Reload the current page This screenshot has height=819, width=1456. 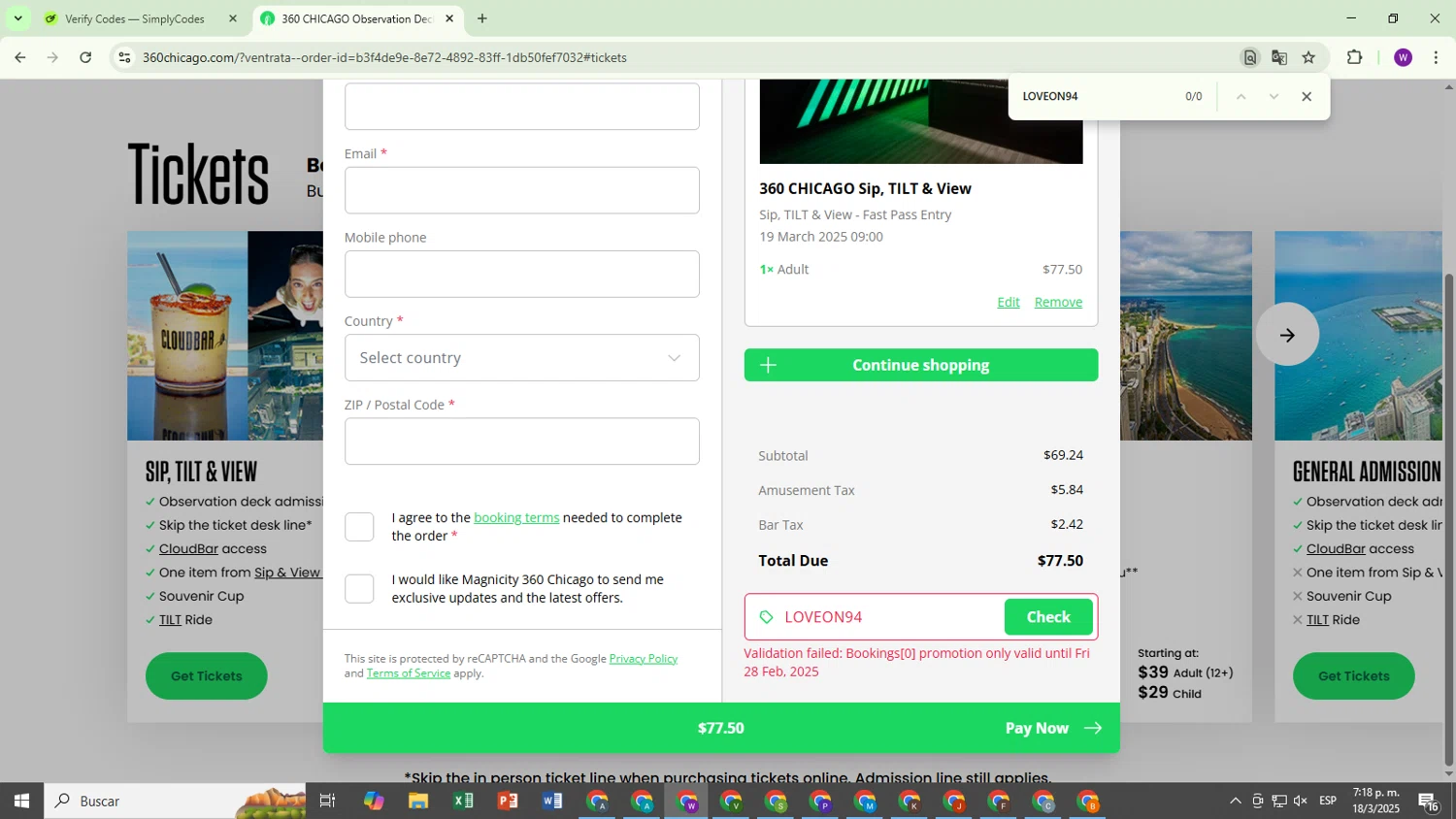click(85, 57)
